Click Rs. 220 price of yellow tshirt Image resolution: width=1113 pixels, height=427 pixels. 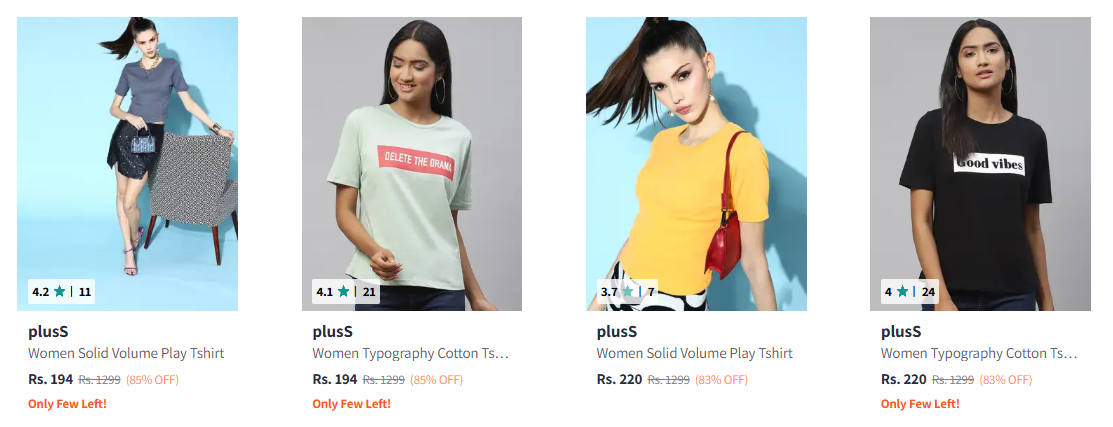coord(620,379)
